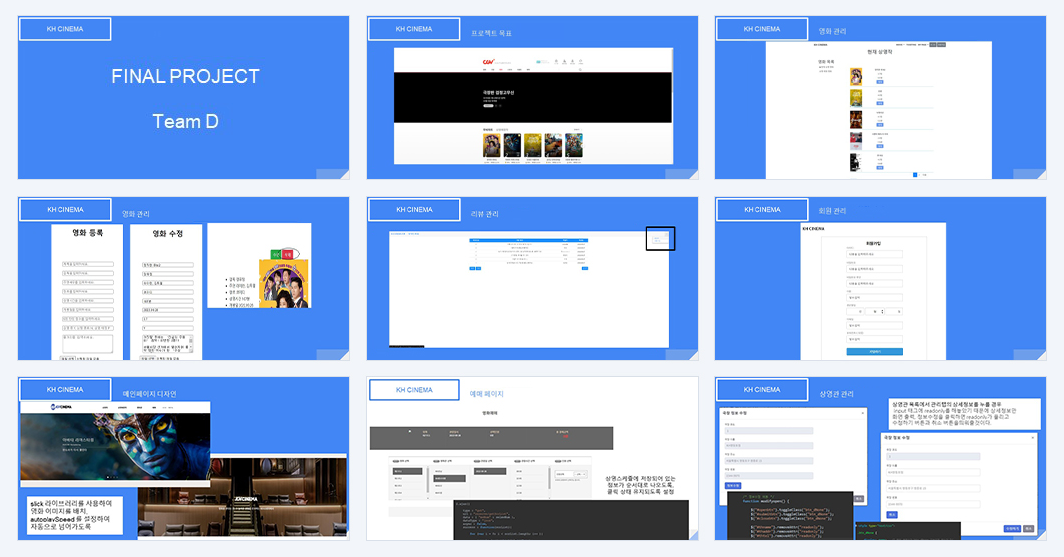
Task: Click the KH CINEMA label on the title slide
Action: [65, 29]
